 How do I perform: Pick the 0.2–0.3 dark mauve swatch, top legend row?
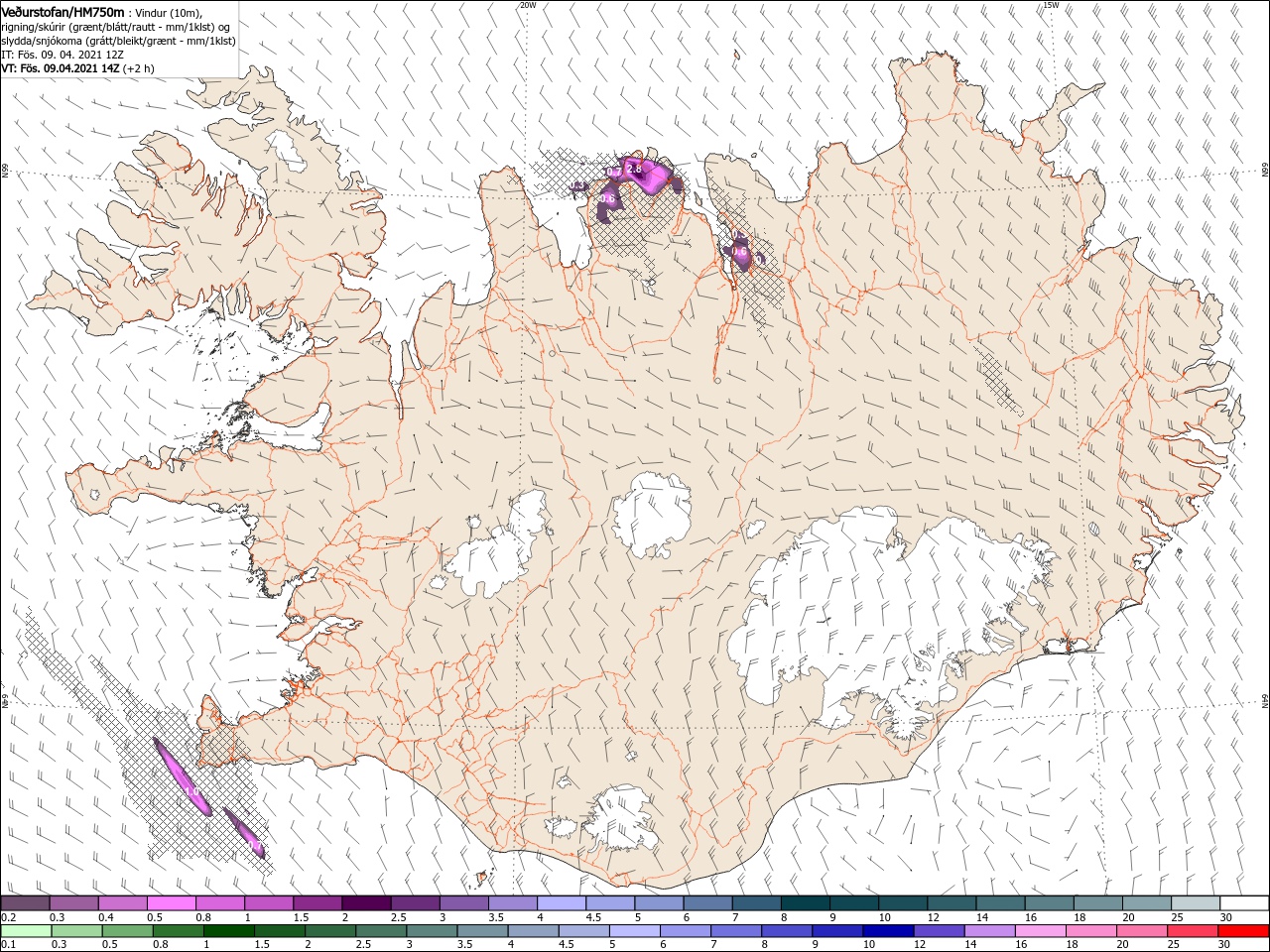pos(25,903)
